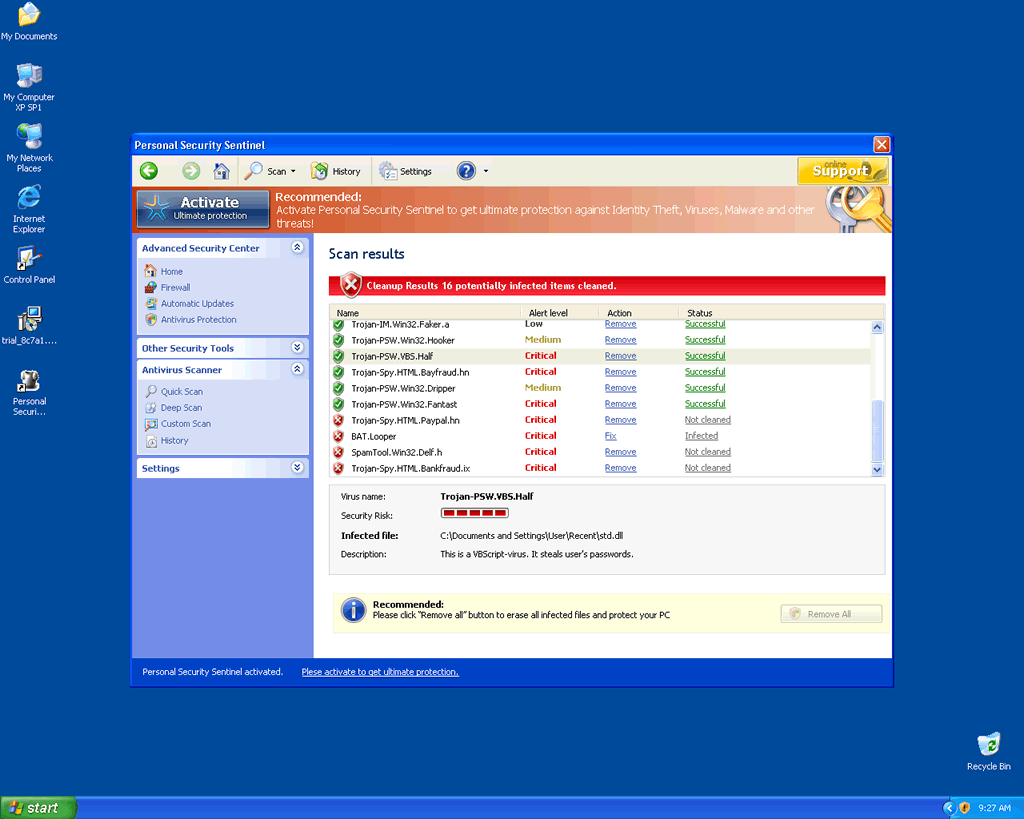Open the Scan dropdown arrow in toolbar

[x=293, y=172]
